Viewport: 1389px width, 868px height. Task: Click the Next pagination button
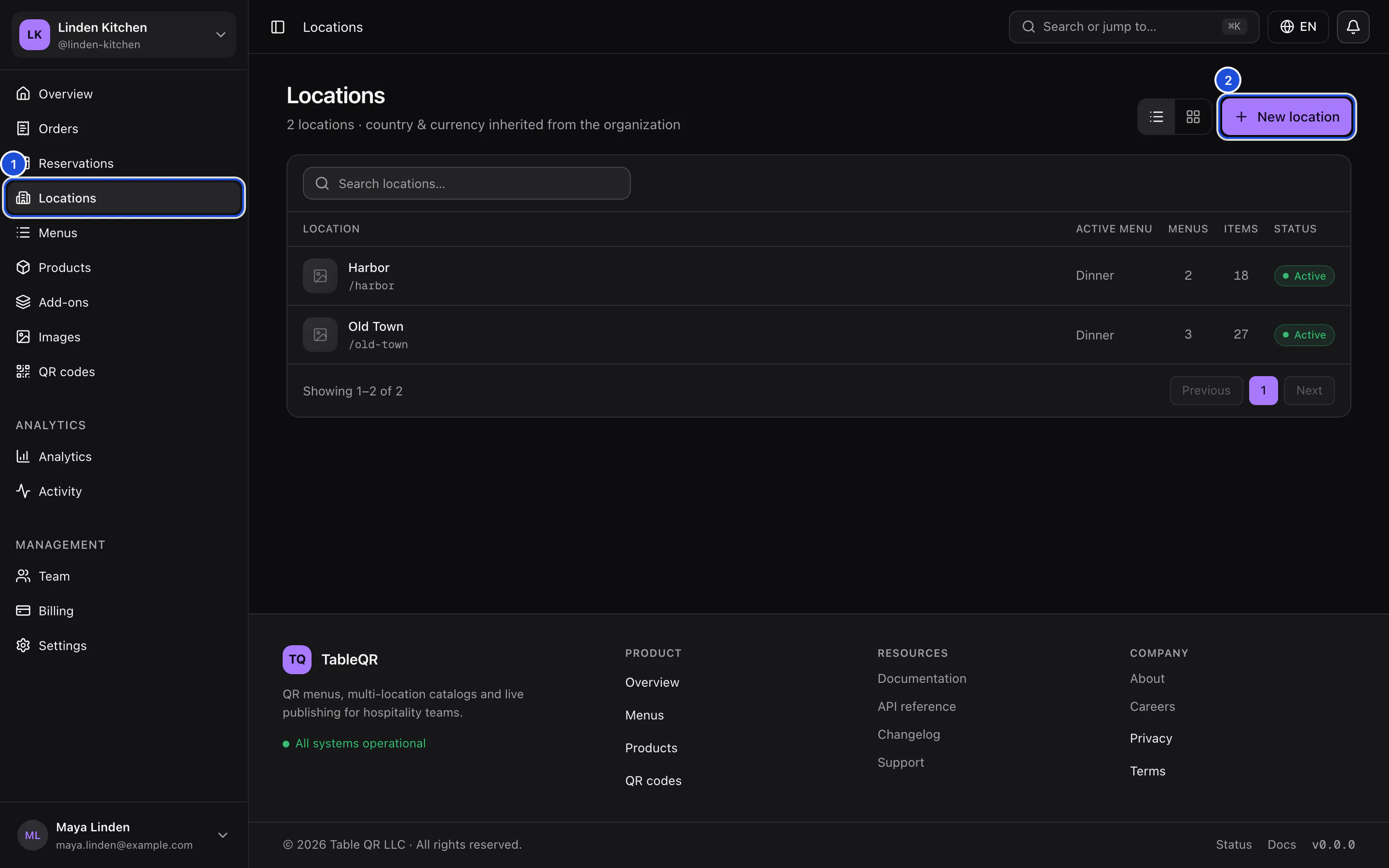pyautogui.click(x=1308, y=391)
